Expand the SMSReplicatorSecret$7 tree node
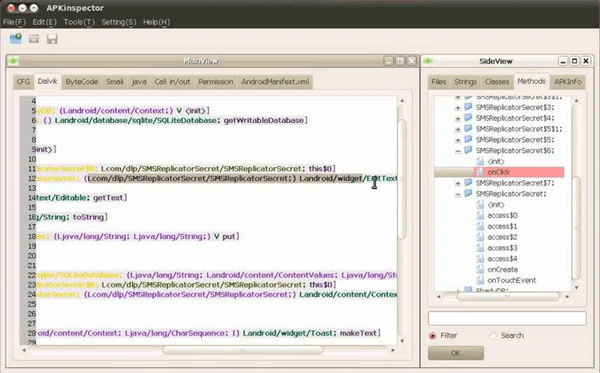This screenshot has width=600, height=373. point(458,184)
